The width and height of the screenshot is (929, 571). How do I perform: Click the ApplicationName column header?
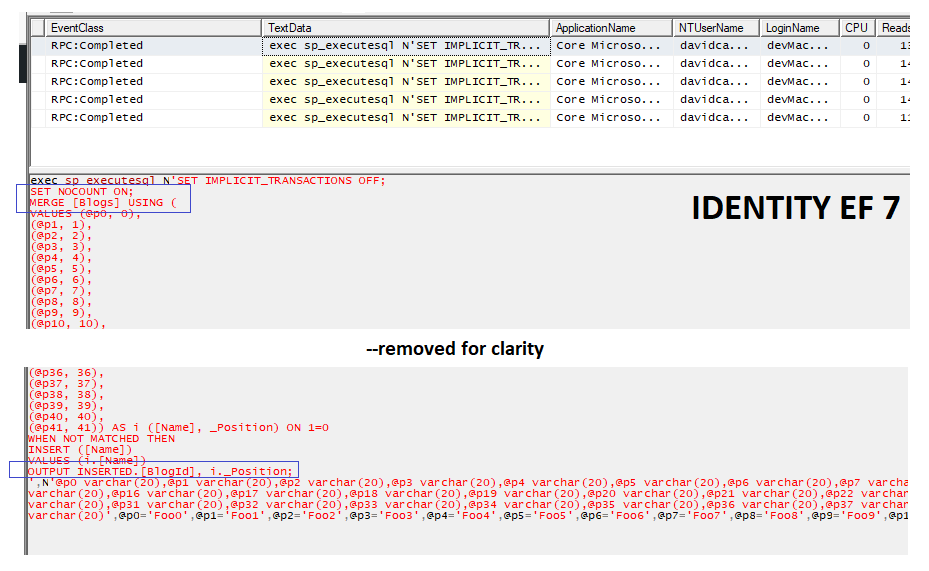pyautogui.click(x=611, y=28)
